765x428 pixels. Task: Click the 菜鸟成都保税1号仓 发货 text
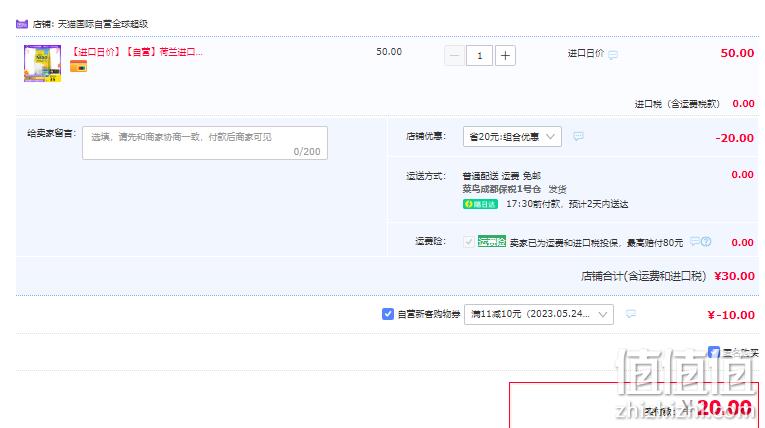click(514, 189)
